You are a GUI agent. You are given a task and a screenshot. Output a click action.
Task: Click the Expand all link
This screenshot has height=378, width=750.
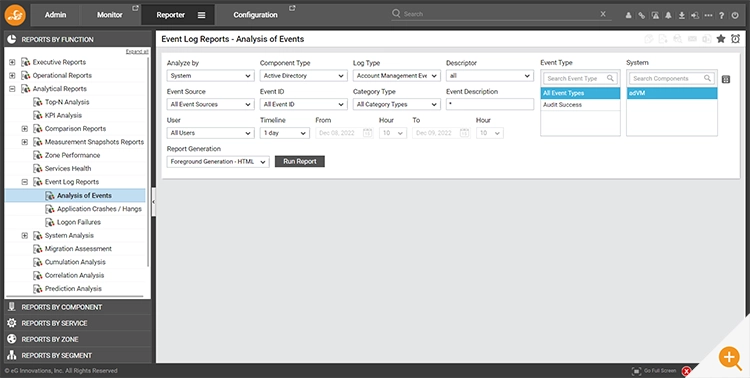coord(137,51)
